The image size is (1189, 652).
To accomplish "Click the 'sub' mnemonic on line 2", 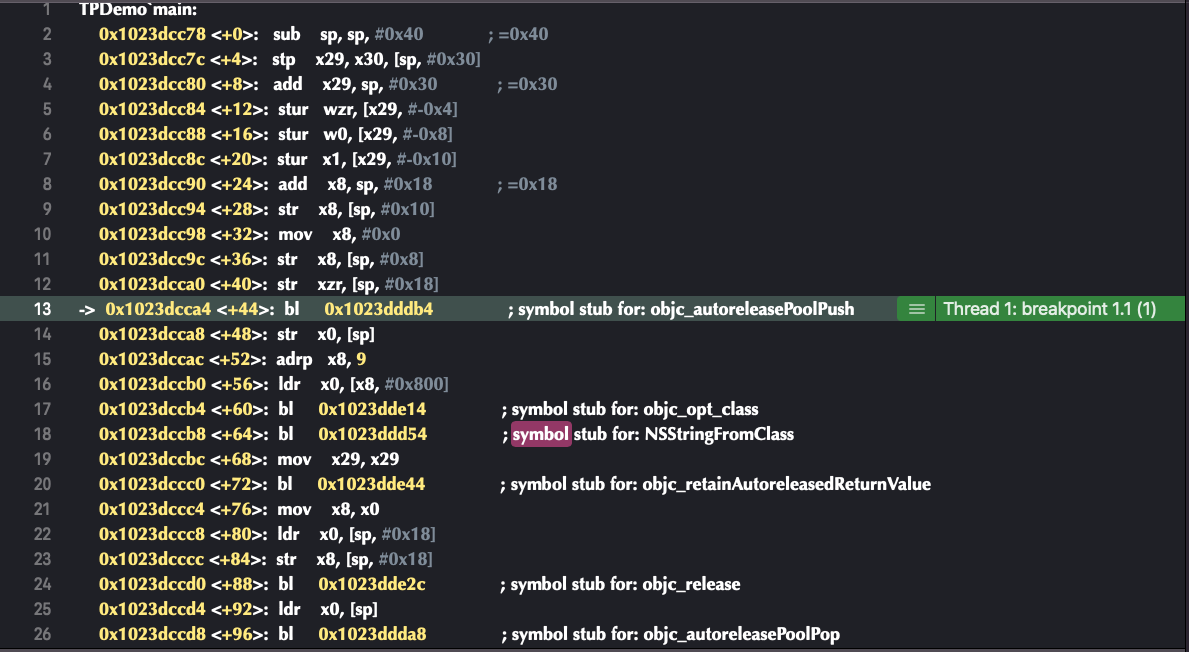I will point(287,34).
